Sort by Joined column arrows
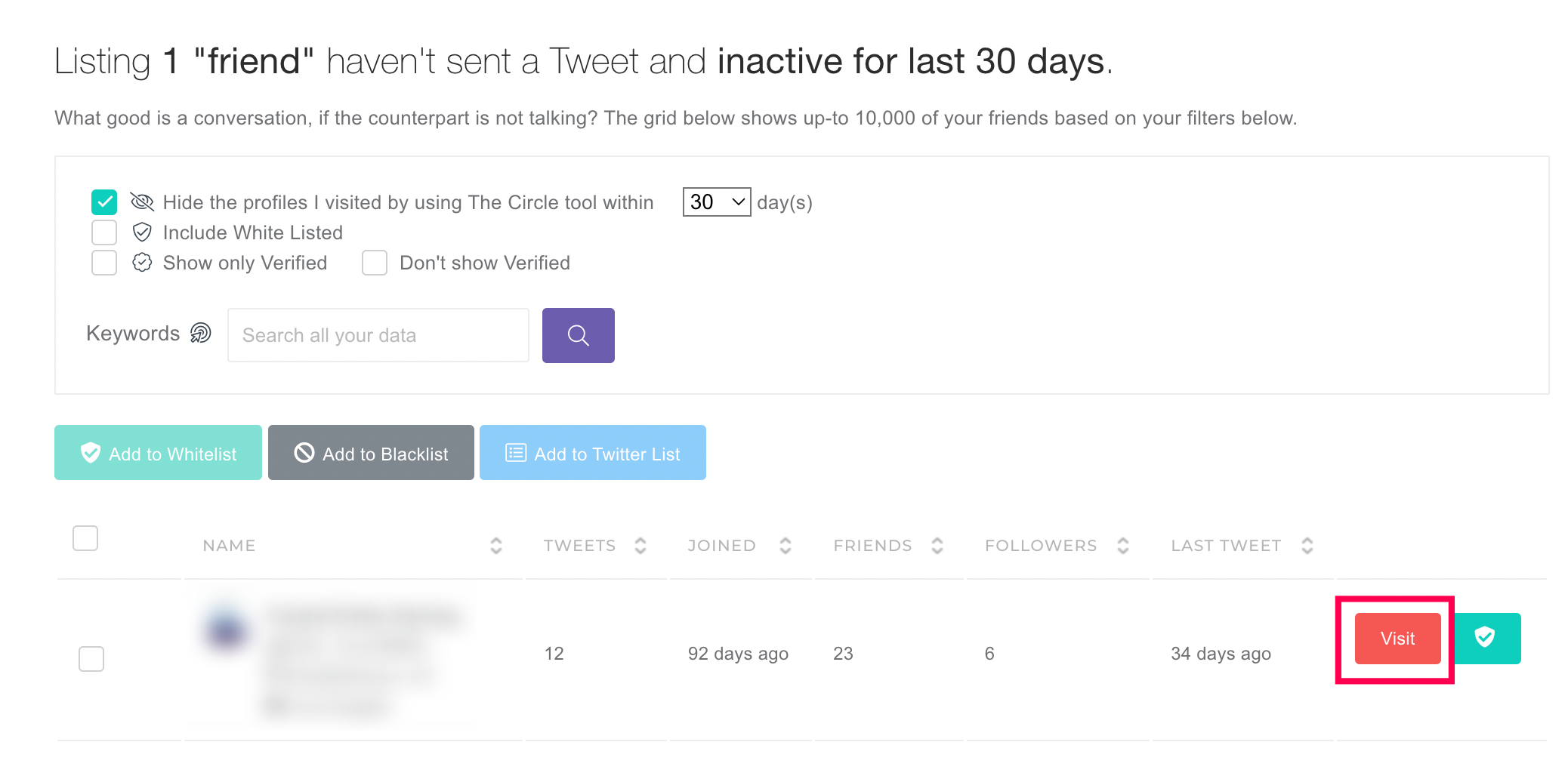 (x=786, y=546)
